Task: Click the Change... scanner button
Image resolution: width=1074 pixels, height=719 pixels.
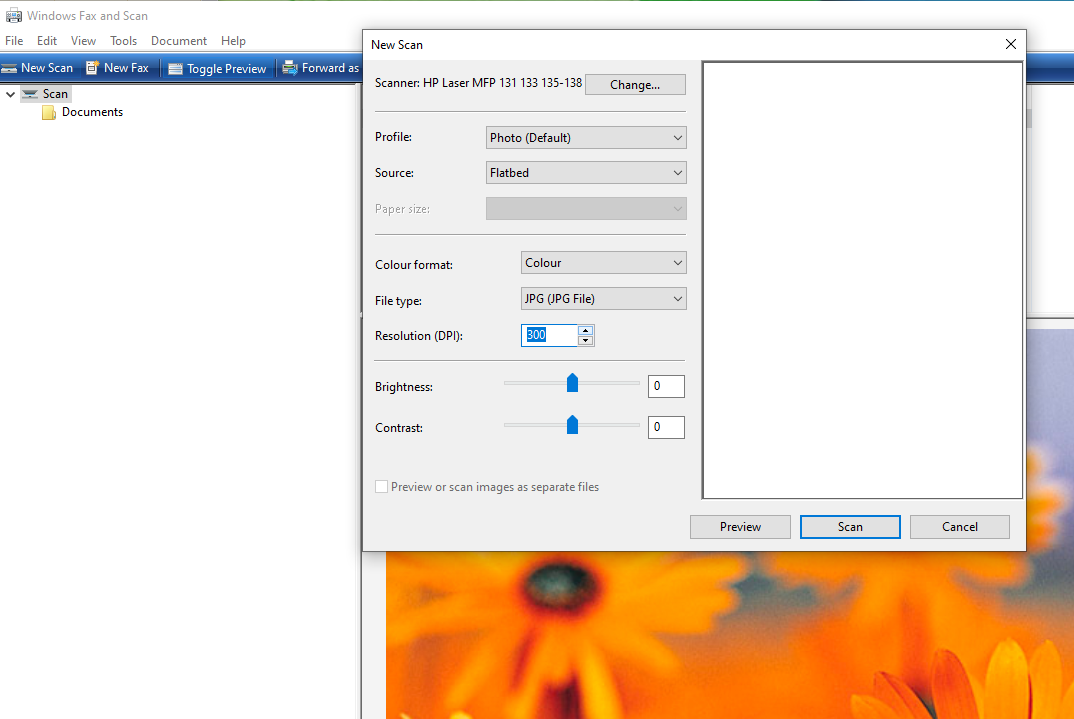Action: (635, 85)
